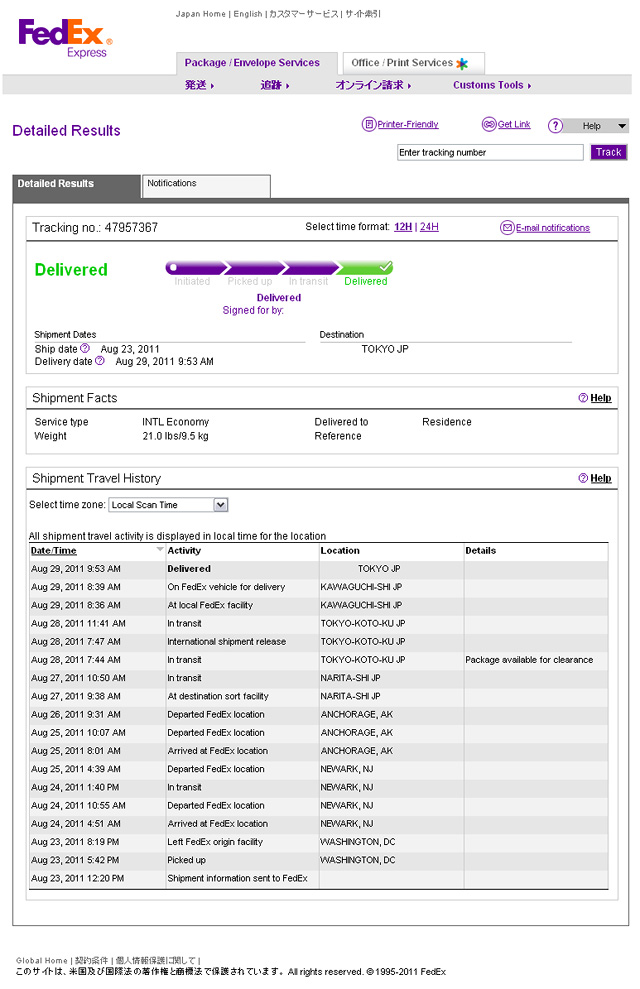The image size is (640, 989).
Task: Click the Activity column header
Action: coord(184,551)
